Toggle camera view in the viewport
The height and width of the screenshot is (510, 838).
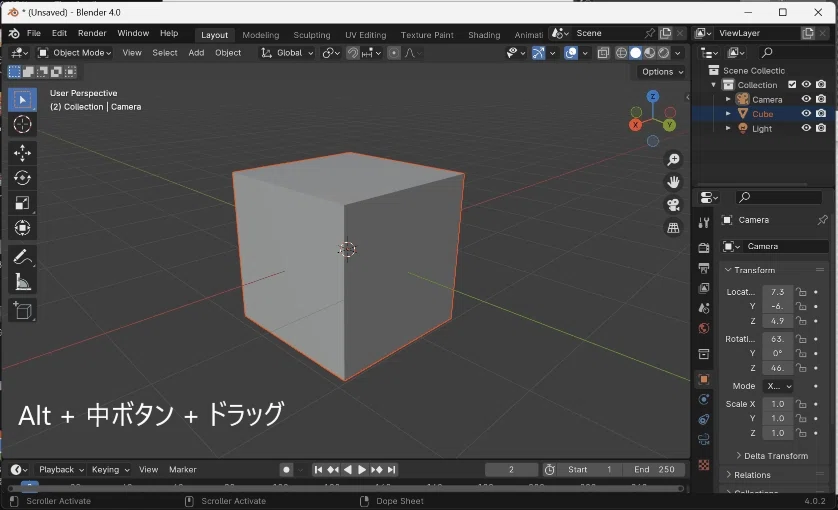674,205
